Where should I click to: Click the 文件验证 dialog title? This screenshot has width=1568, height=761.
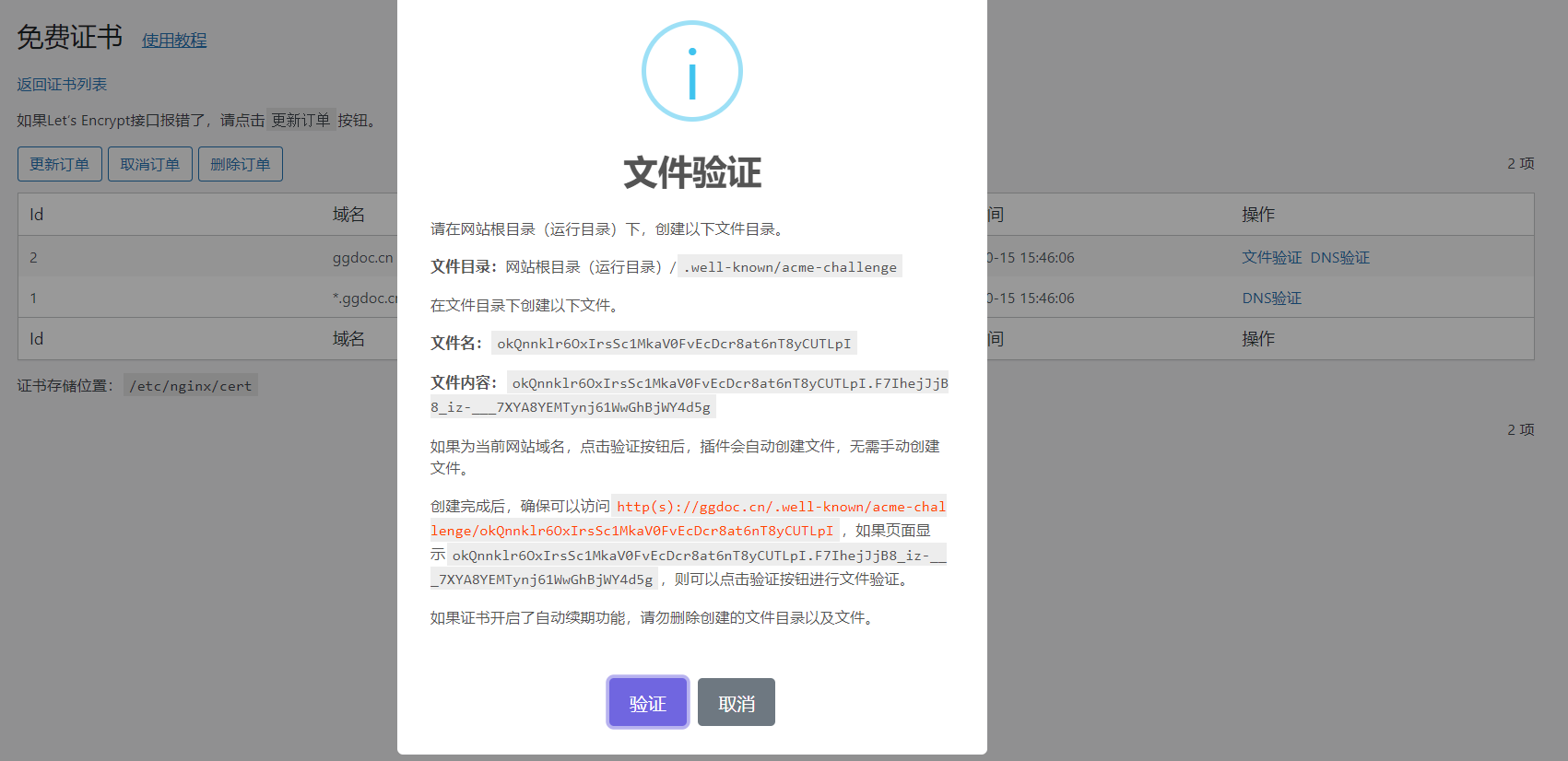coord(692,172)
